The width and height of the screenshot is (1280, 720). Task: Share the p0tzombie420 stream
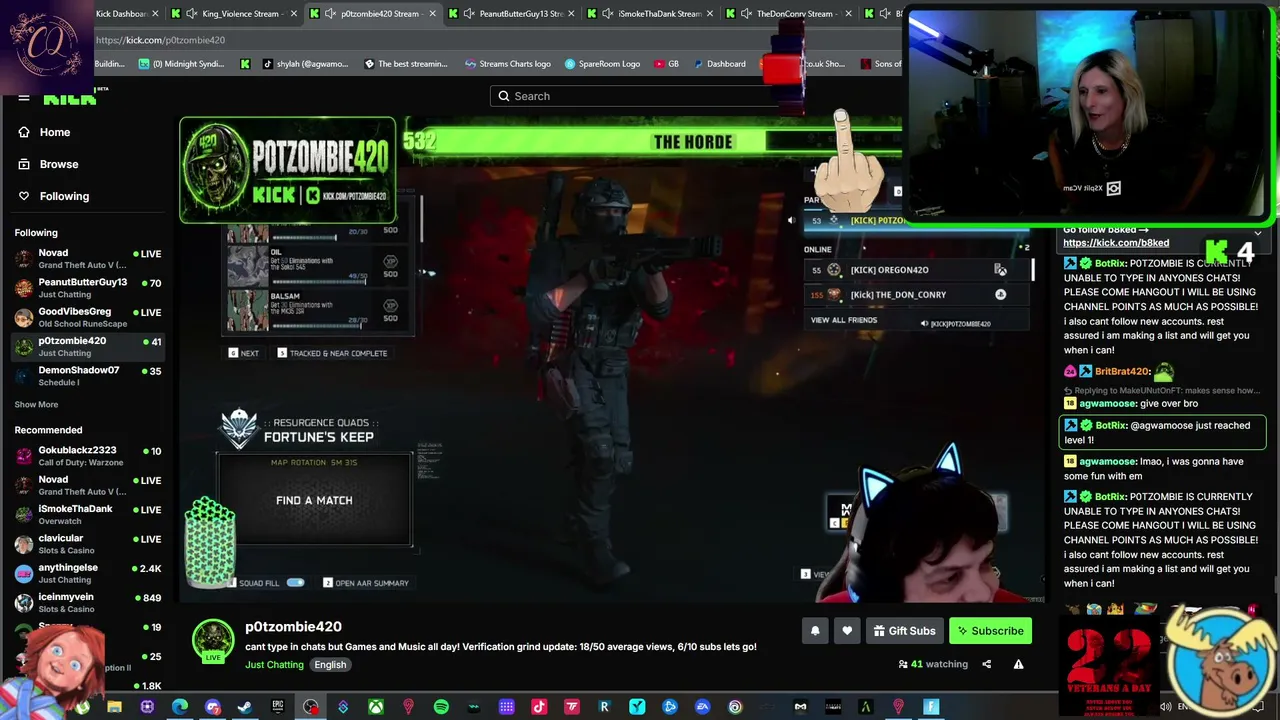(x=986, y=664)
